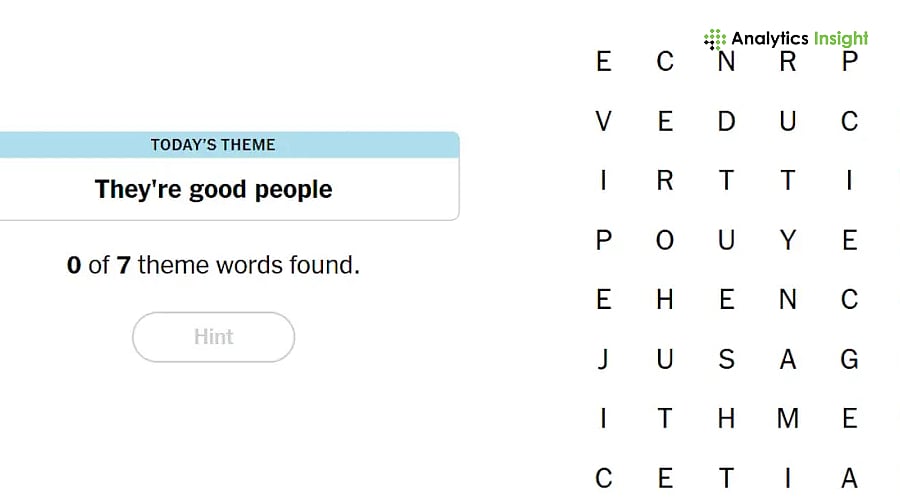
Task: Click the Analytics Insight dotted logo icon
Action: (715, 40)
